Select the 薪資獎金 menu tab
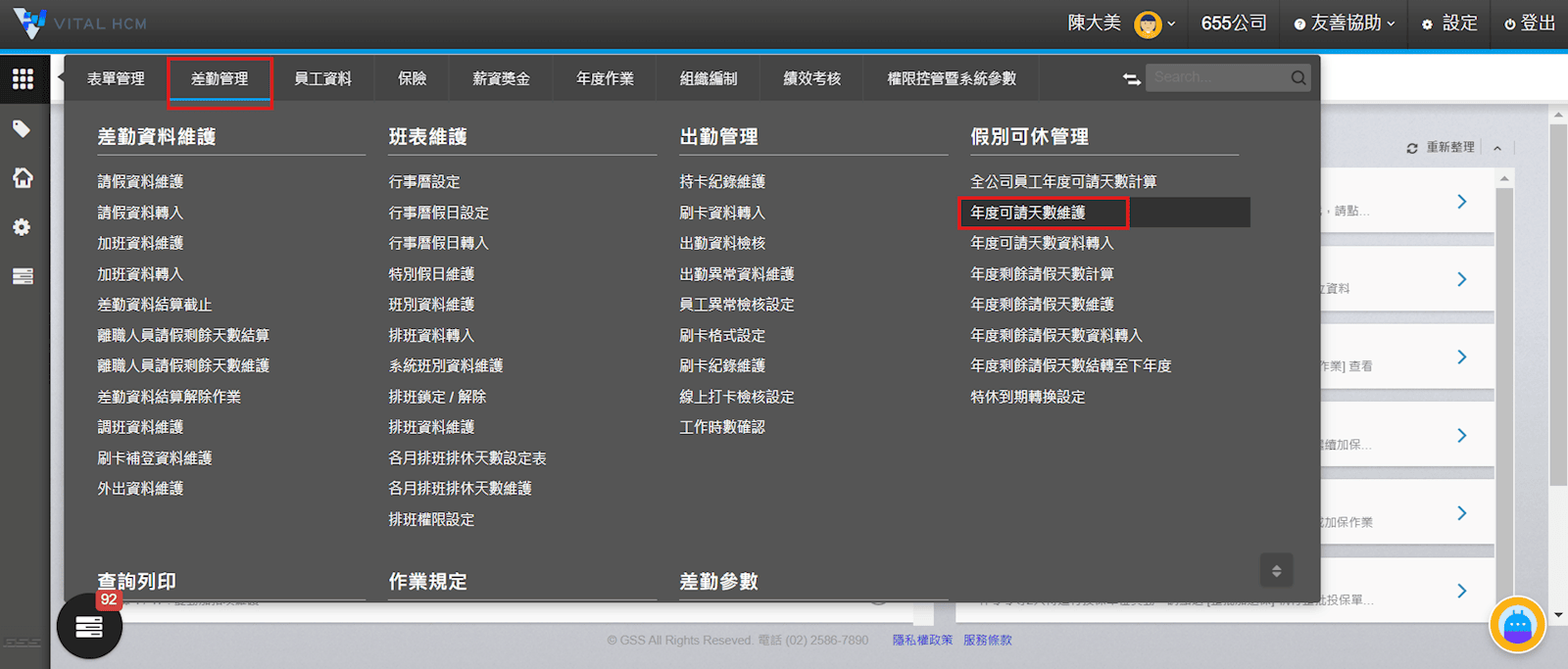 501,78
